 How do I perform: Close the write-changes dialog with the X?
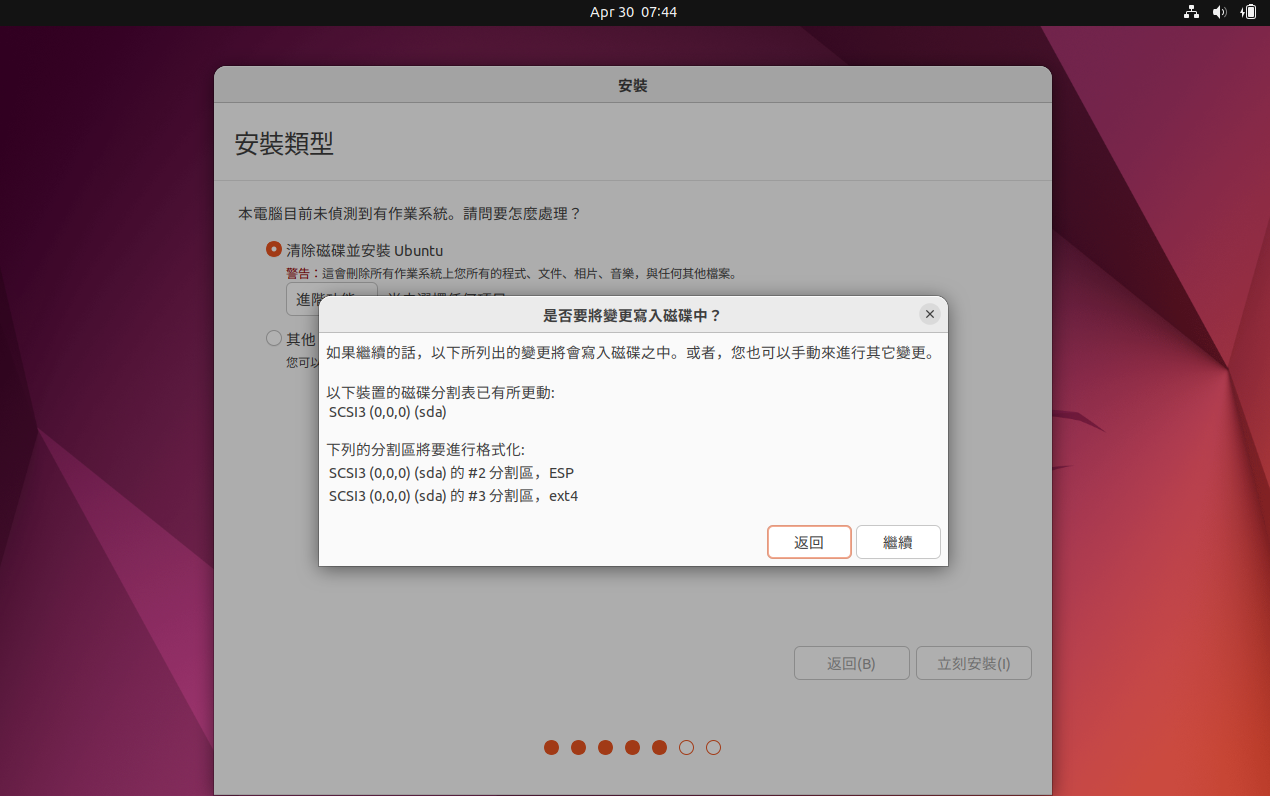pos(930,314)
